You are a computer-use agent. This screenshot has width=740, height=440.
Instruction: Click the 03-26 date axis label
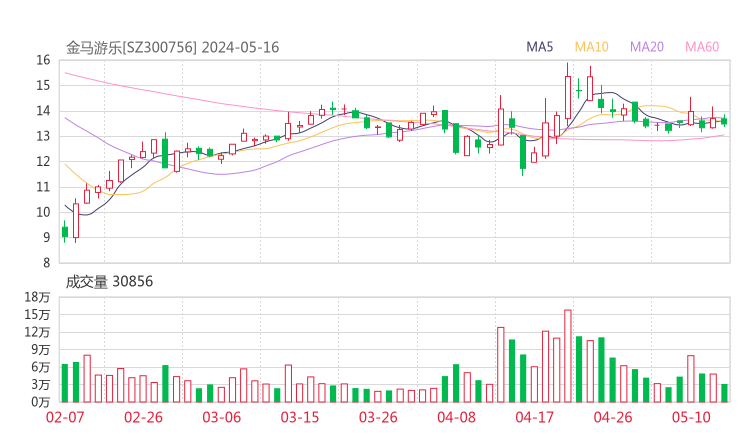click(378, 417)
